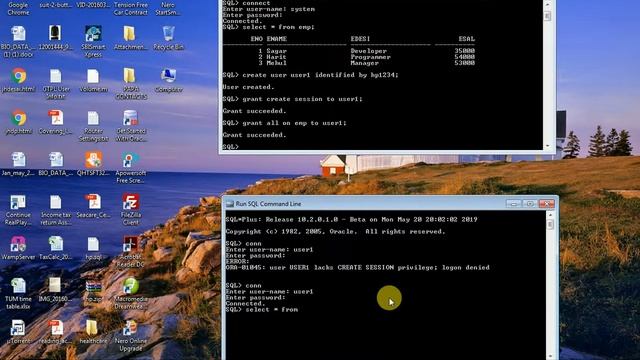640x360 pixels.
Task: Click 'grant all on emp to user1;' line
Action: pos(284,123)
